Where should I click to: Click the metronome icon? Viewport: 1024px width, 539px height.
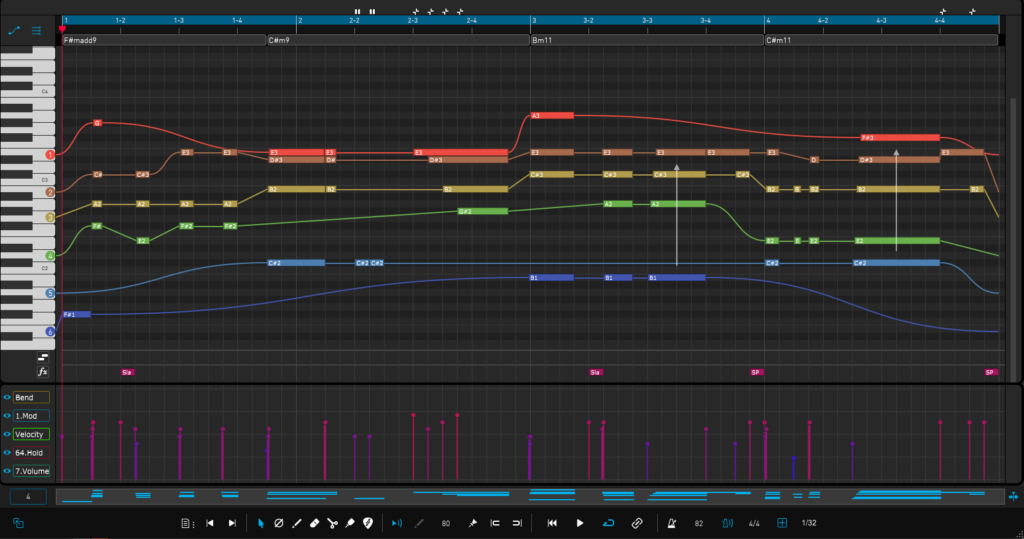pyautogui.click(x=671, y=523)
